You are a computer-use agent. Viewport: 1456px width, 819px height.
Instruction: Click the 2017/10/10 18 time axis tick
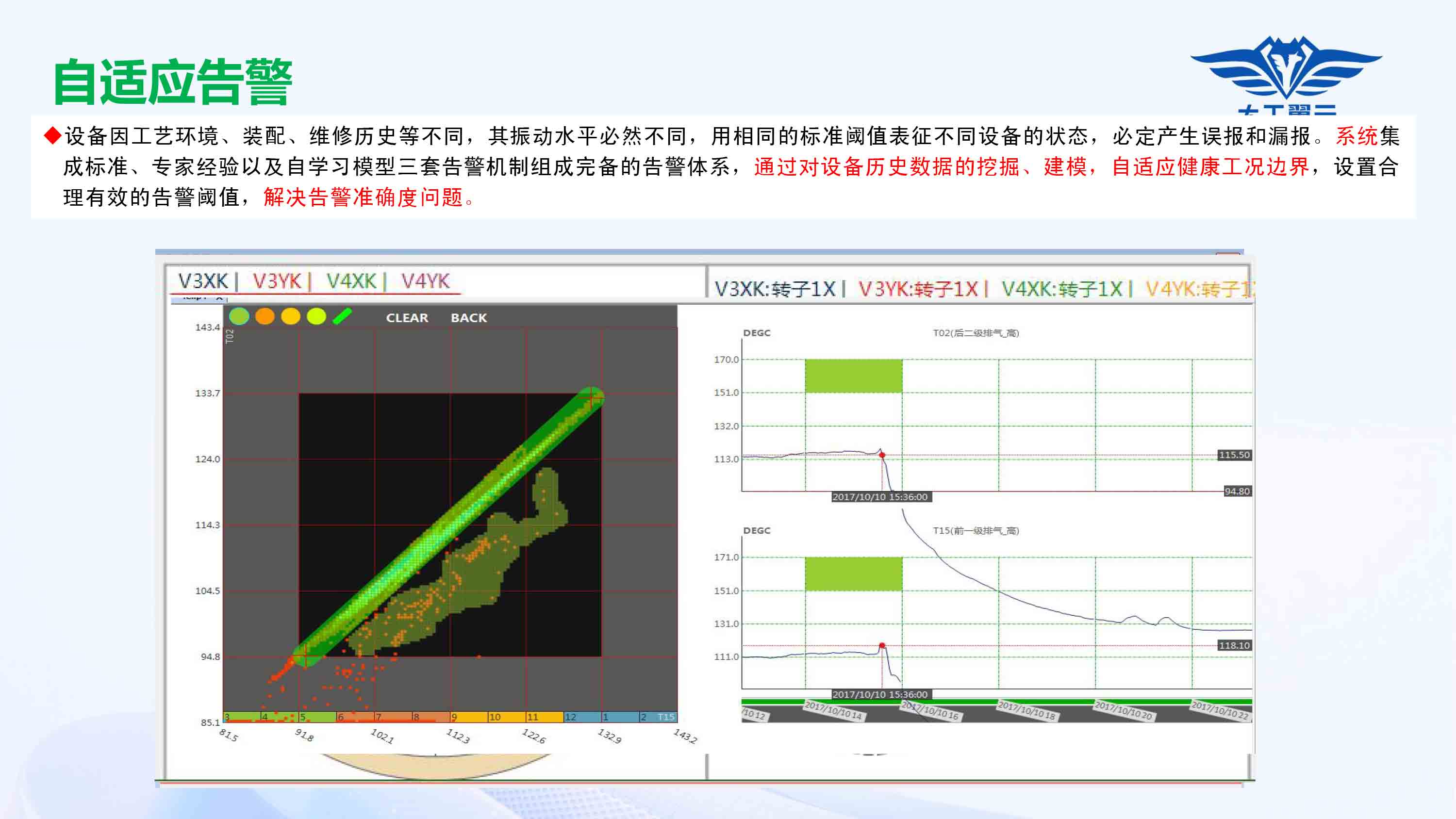click(1027, 710)
